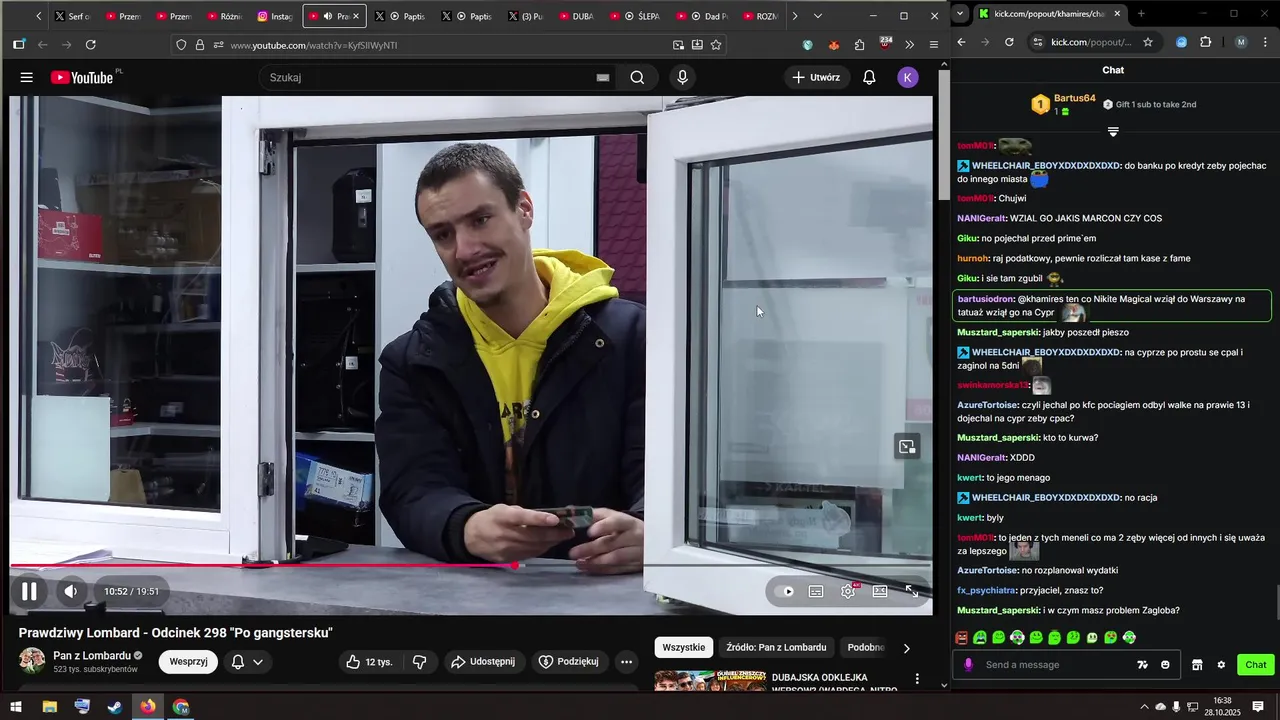Reload the Kick chat window page
The height and width of the screenshot is (720, 1280).
[x=1009, y=42]
